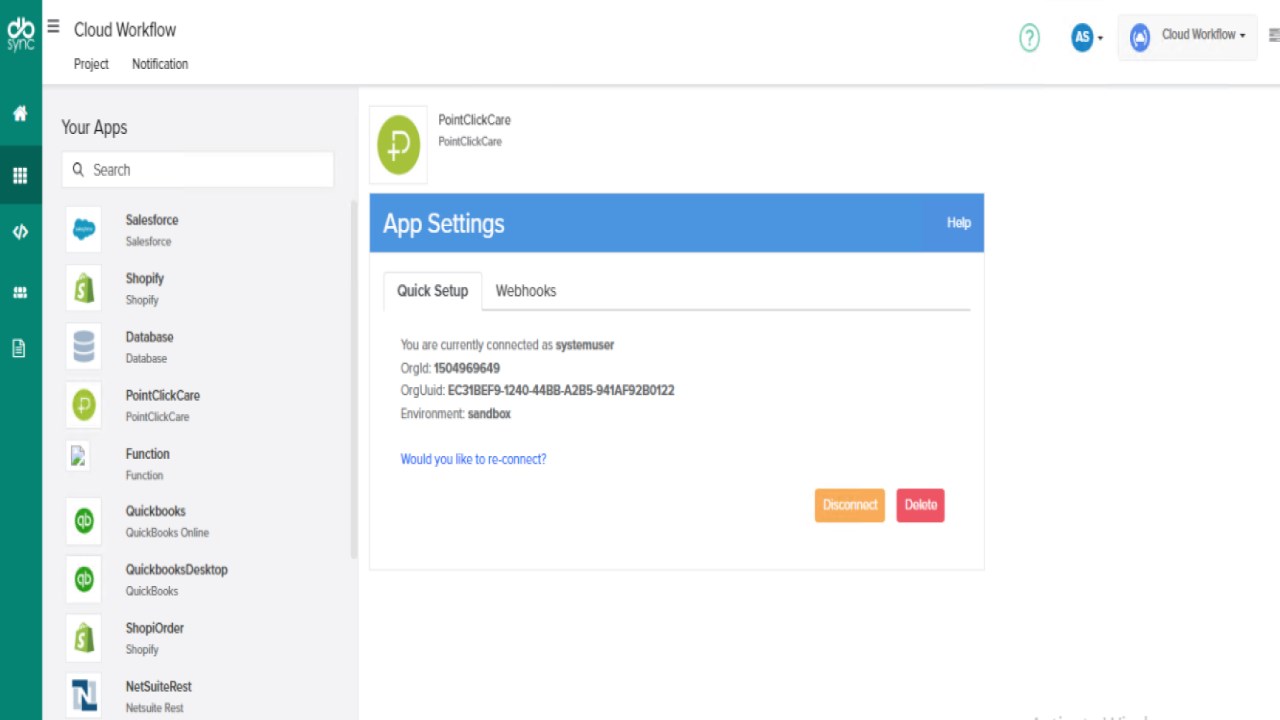Click the orange Disconnect button
Screen dimensions: 1280x720
[x=850, y=505]
